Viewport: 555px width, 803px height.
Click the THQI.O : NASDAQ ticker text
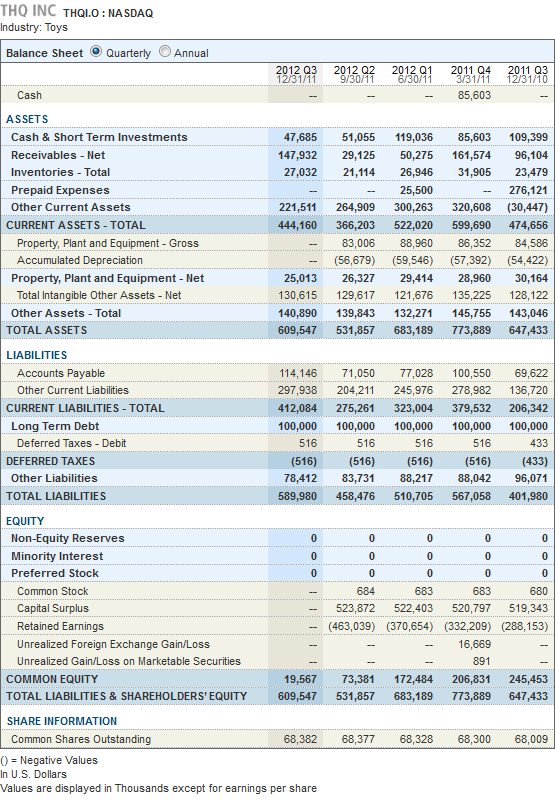pos(108,14)
